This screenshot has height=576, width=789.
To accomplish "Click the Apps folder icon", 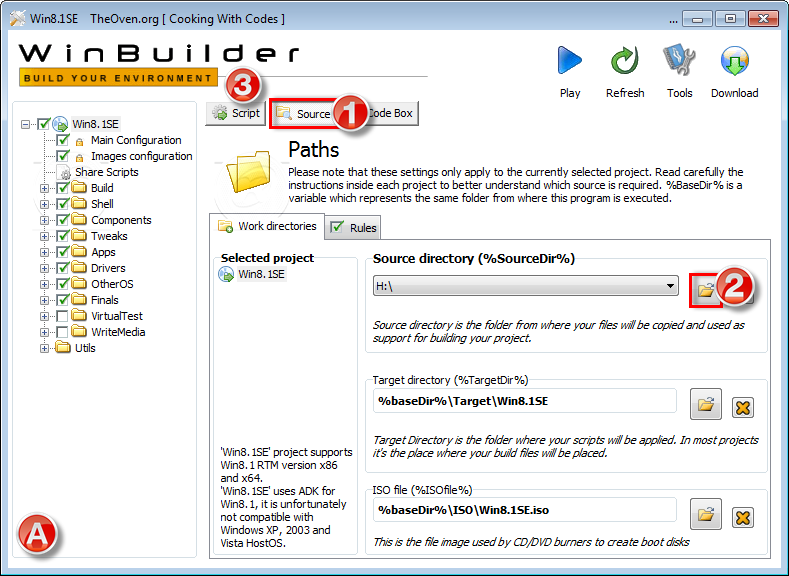I will [x=78, y=252].
